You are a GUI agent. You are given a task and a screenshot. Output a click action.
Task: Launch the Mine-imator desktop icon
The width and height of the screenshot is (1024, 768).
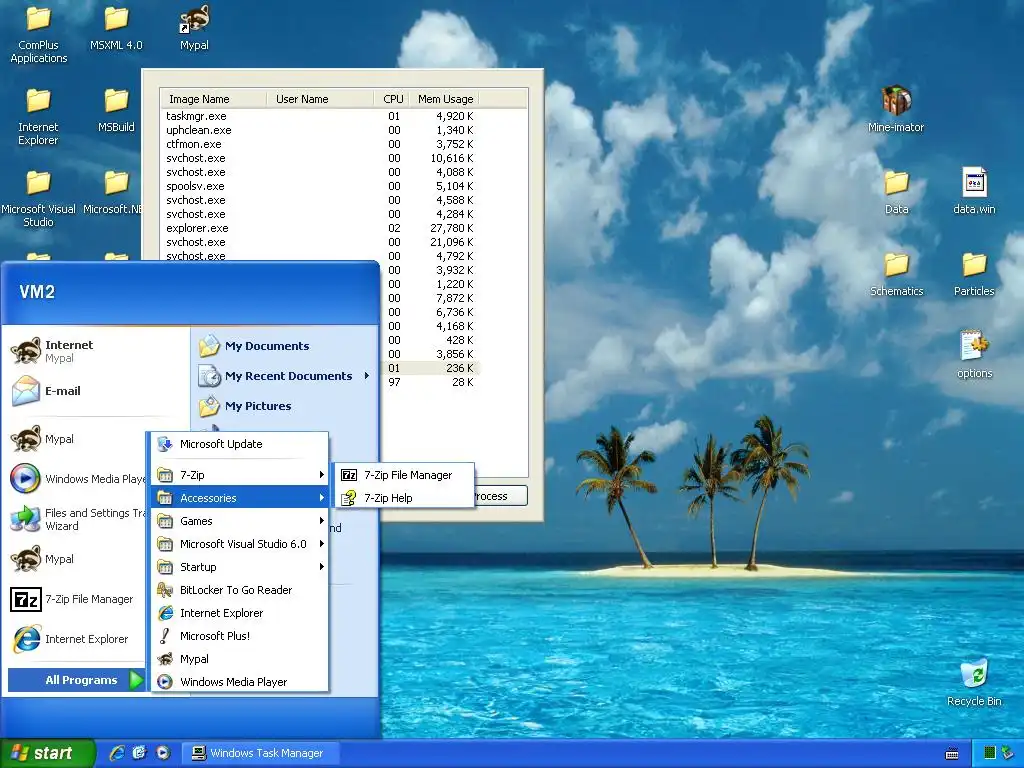tap(896, 109)
